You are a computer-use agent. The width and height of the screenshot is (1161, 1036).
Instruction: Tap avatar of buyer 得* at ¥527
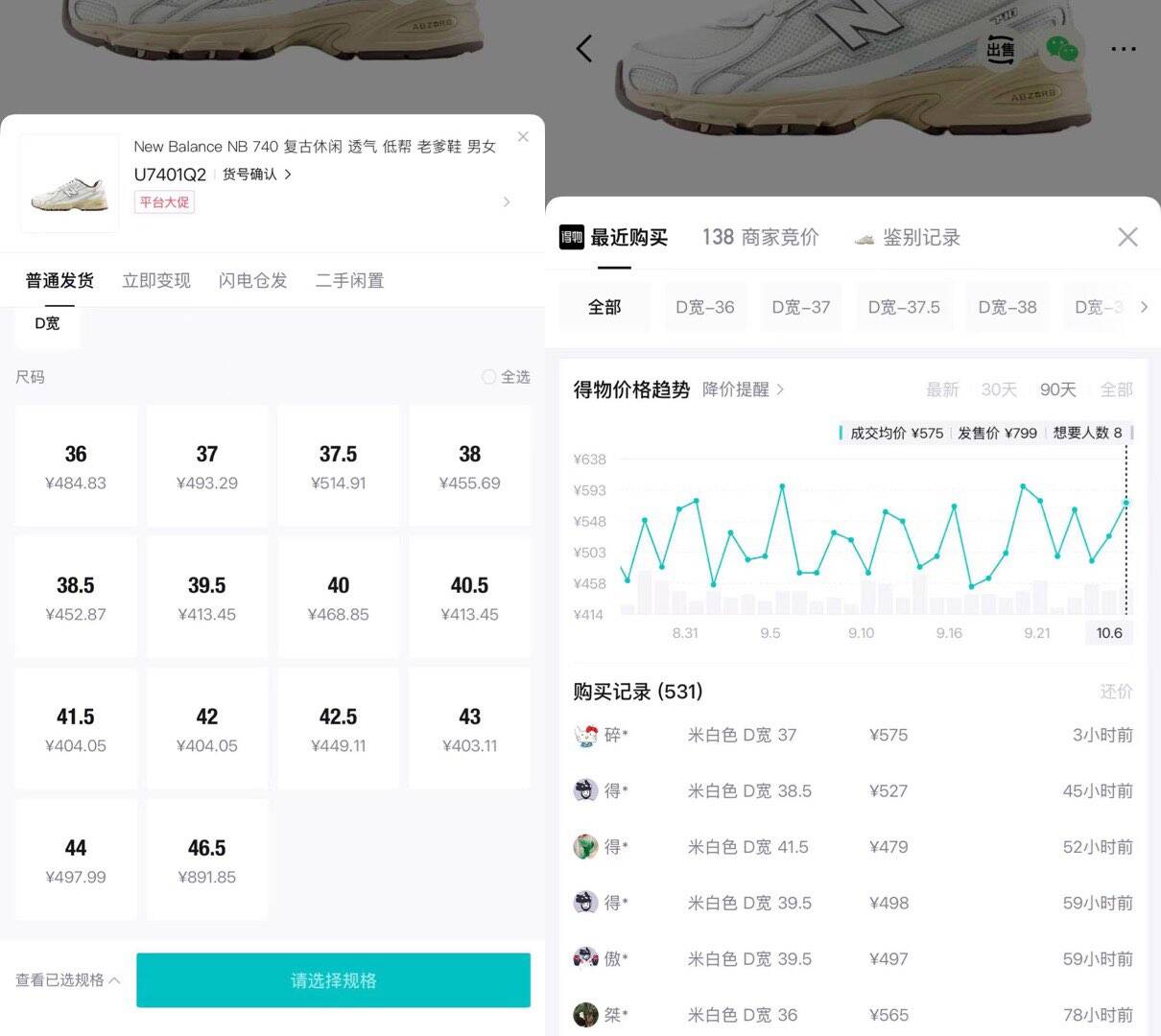click(585, 791)
